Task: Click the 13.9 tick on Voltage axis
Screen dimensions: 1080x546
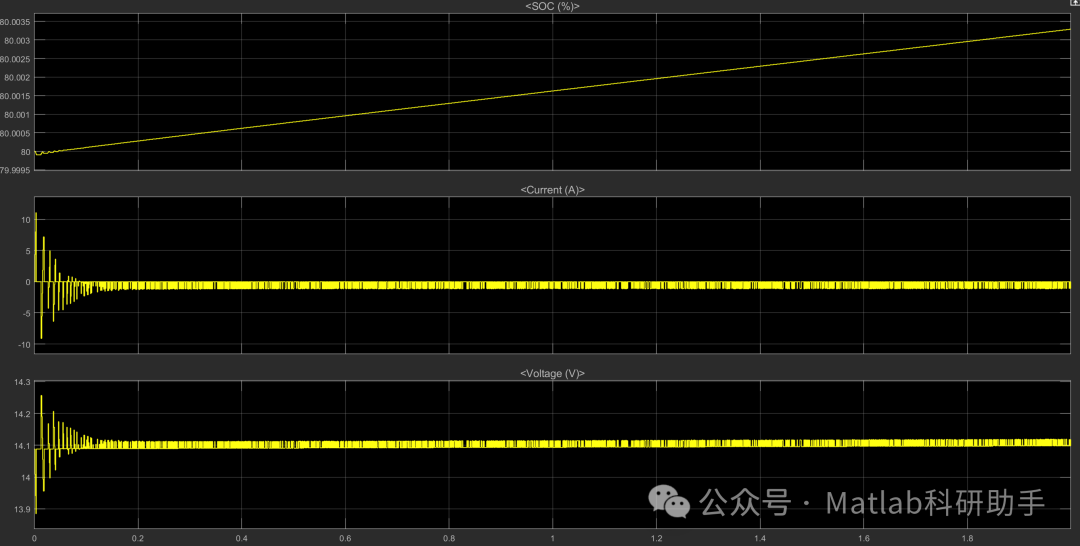Action: (x=22, y=510)
